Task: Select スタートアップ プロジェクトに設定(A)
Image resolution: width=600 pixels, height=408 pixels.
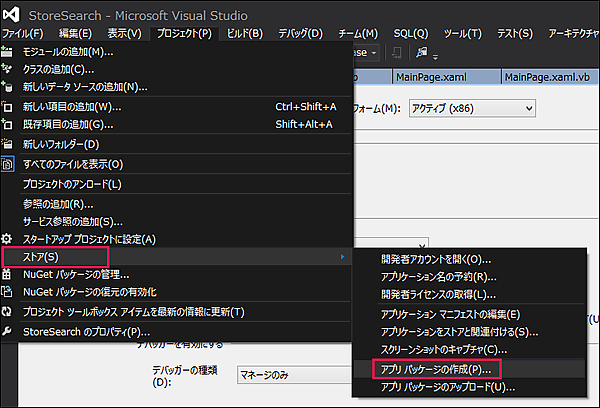Action: coord(176,239)
